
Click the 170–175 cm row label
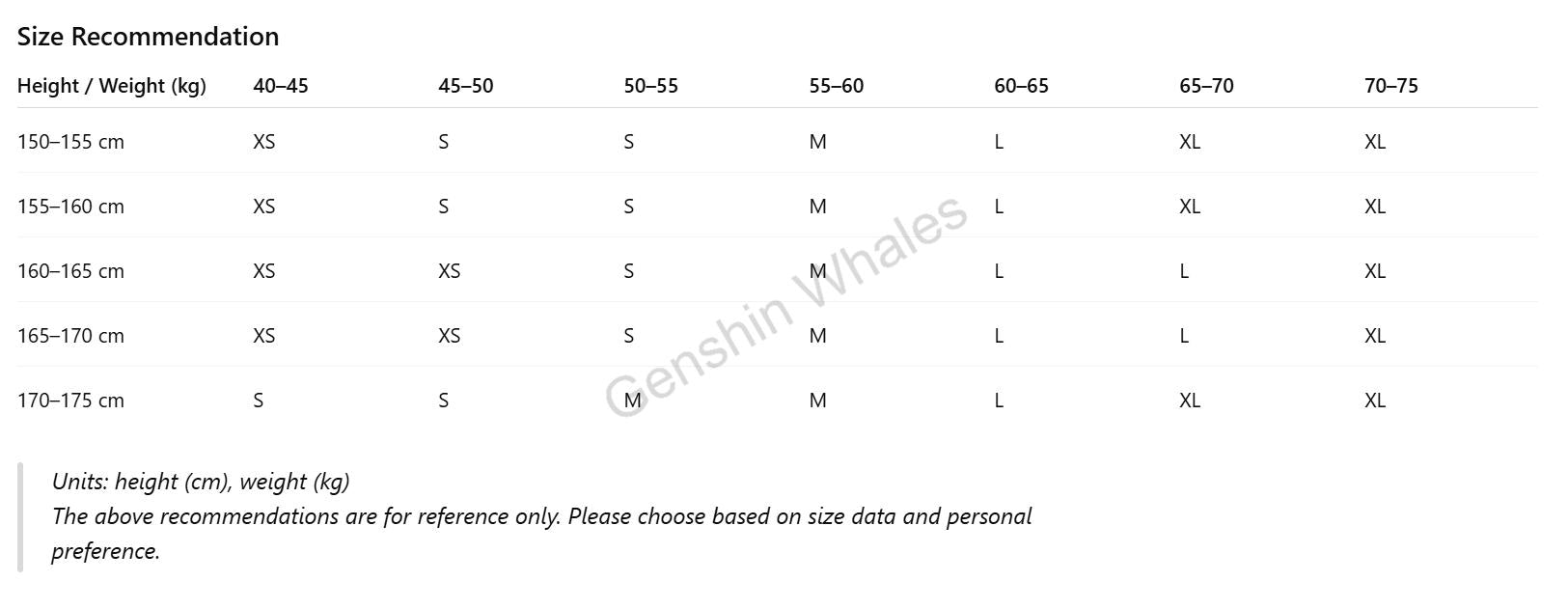click(70, 401)
